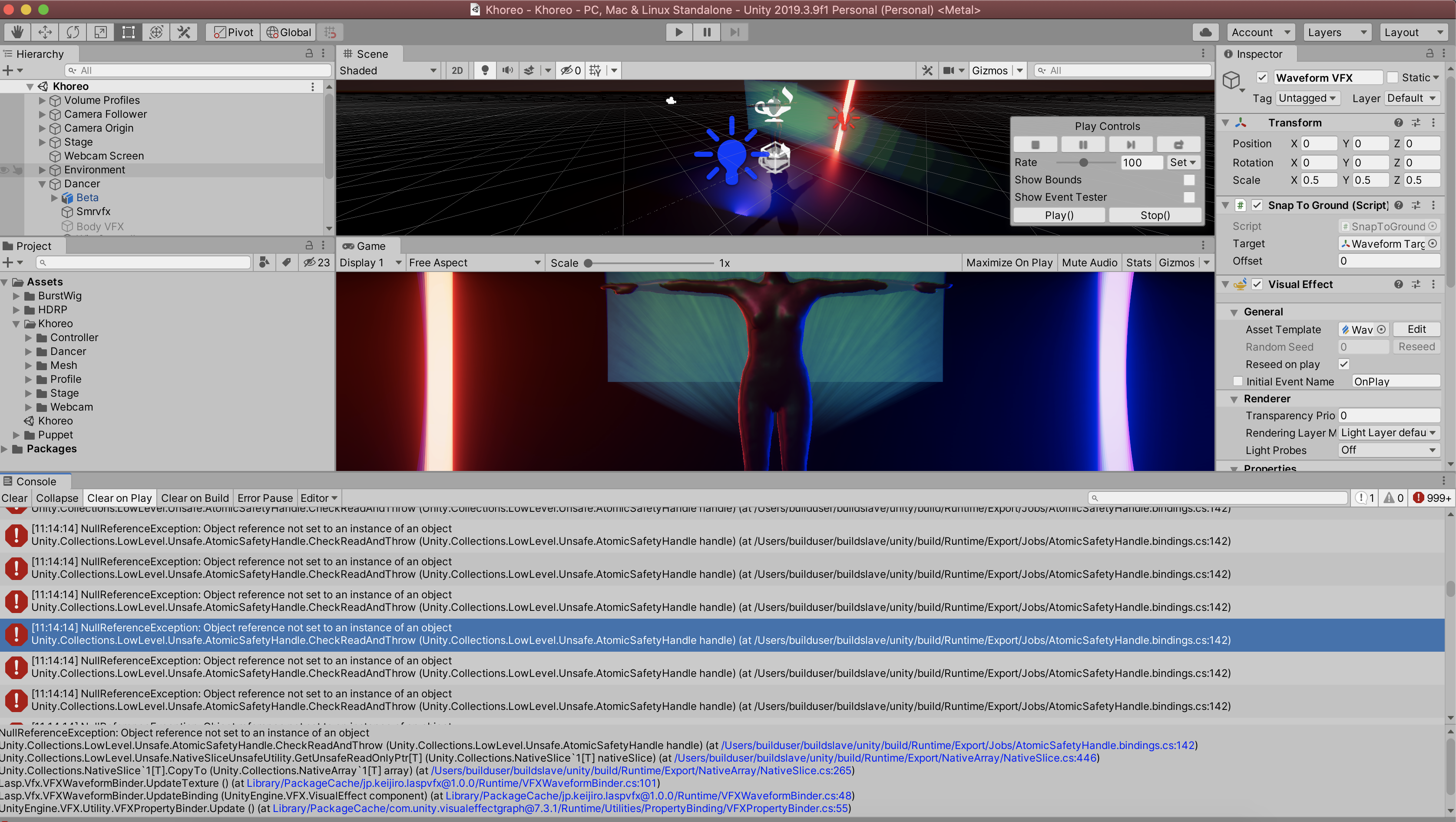Image resolution: width=1456 pixels, height=822 pixels.
Task: Enter Play mode with the Play button
Action: click(x=678, y=32)
